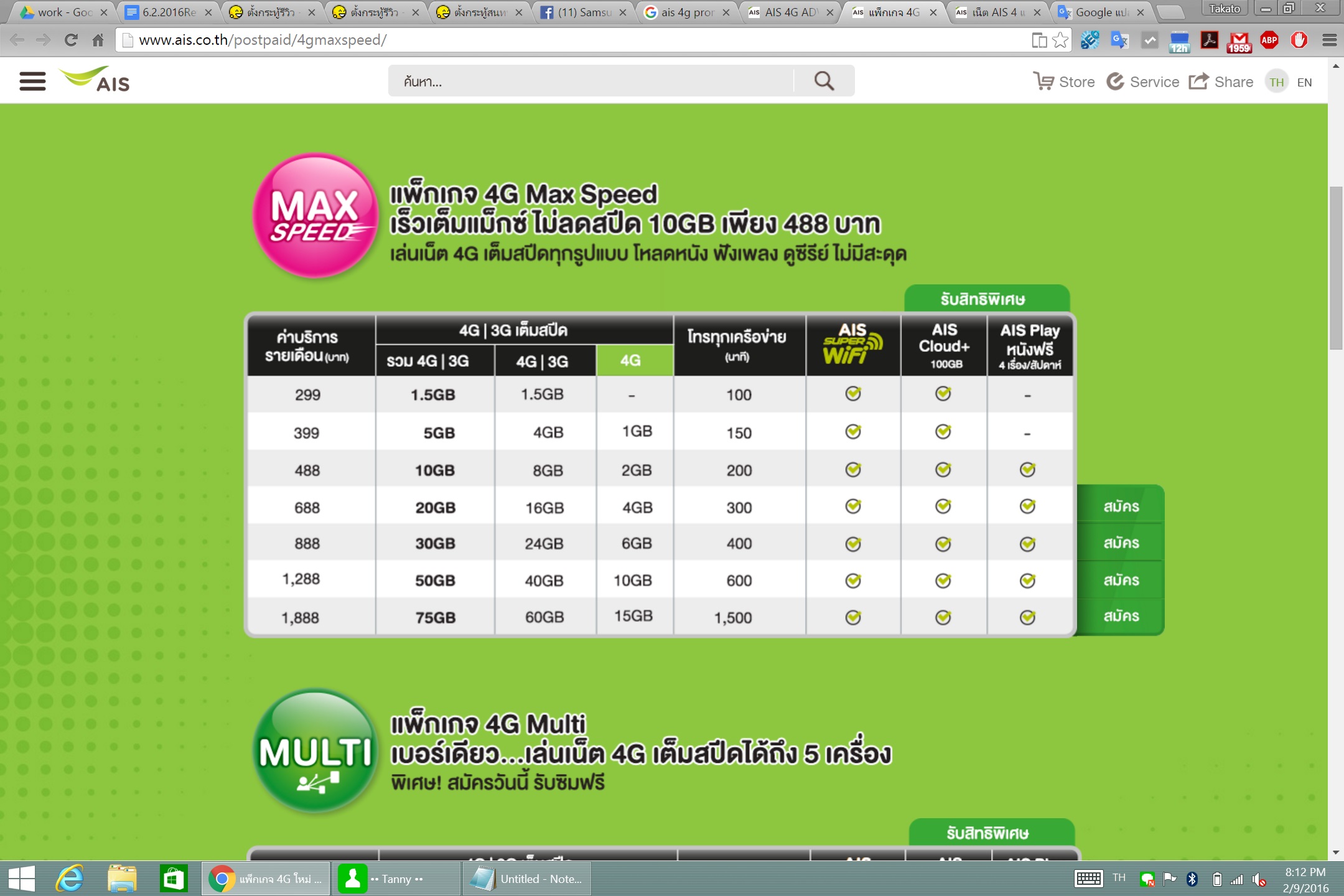Click the AIS Super WiFi header logo
1344x896 pixels.
[x=852, y=344]
